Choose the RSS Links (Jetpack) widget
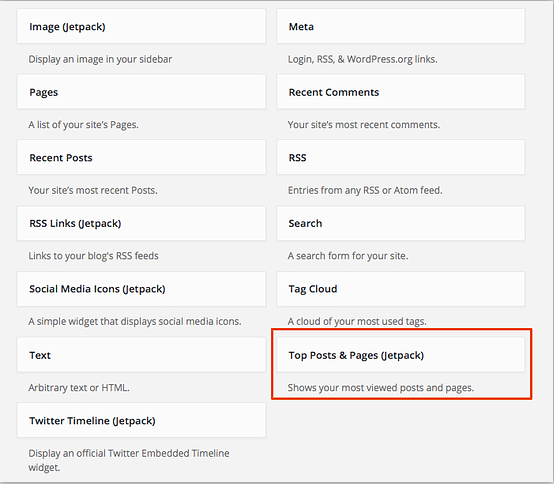Image resolution: width=554 pixels, height=484 pixels. [x=141, y=223]
